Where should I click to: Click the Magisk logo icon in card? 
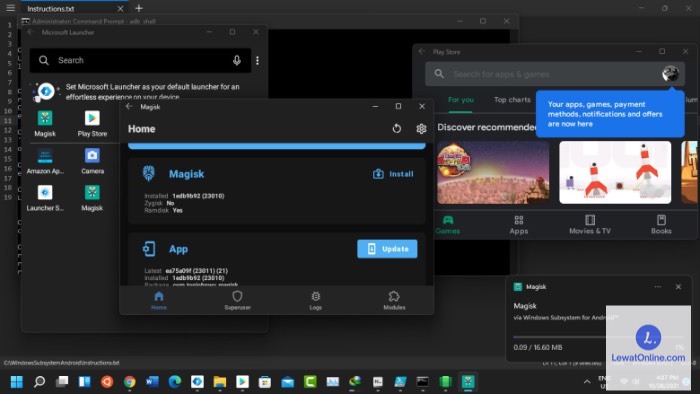tap(149, 173)
